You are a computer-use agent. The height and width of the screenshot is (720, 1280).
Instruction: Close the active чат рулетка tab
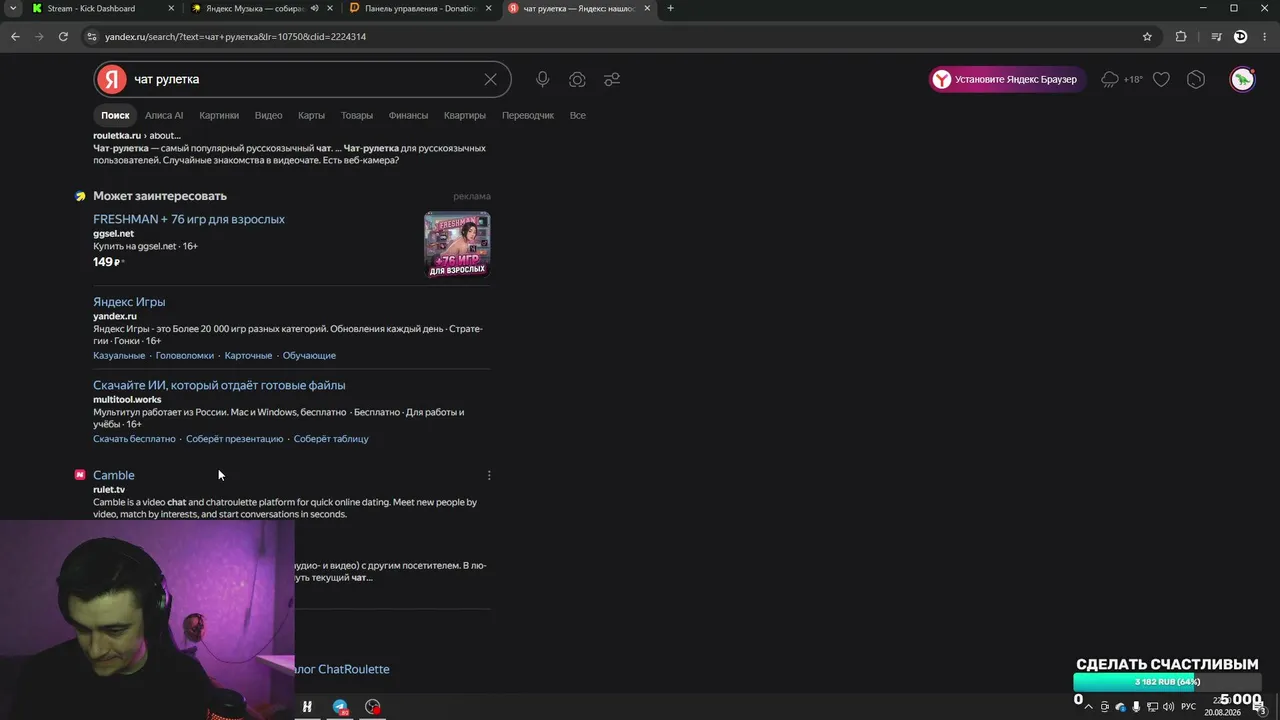647,8
